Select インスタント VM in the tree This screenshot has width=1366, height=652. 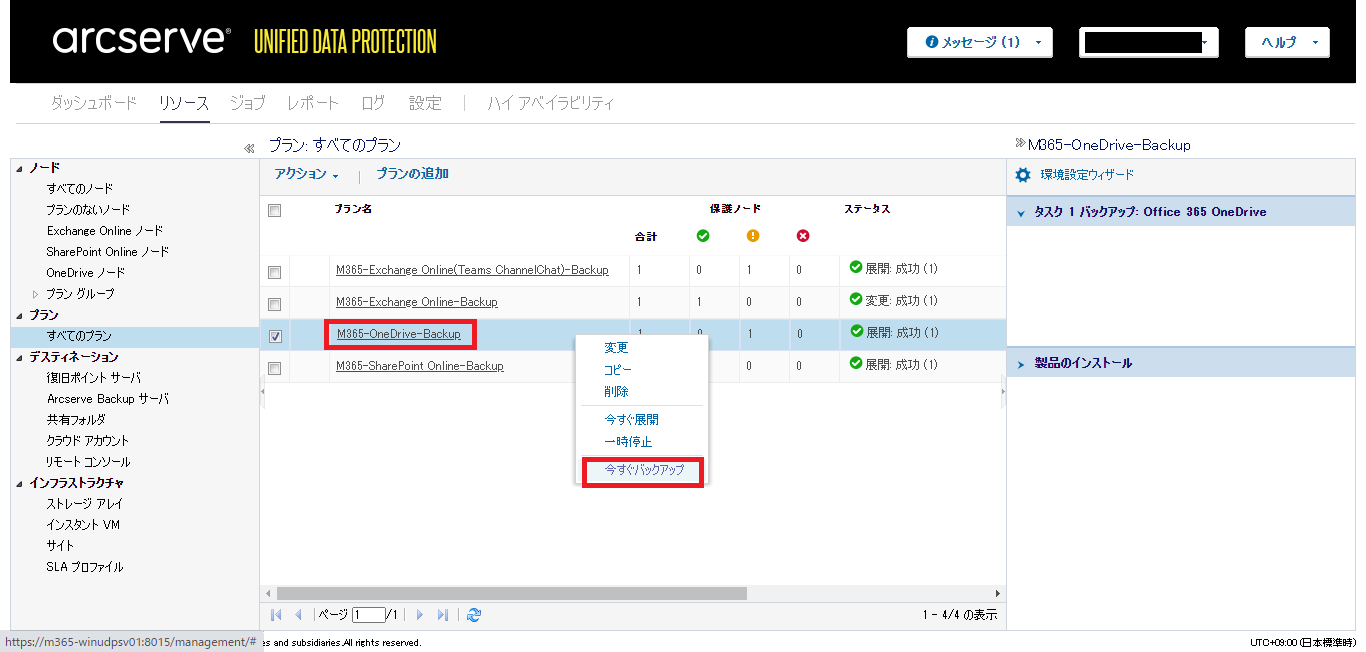pos(83,525)
